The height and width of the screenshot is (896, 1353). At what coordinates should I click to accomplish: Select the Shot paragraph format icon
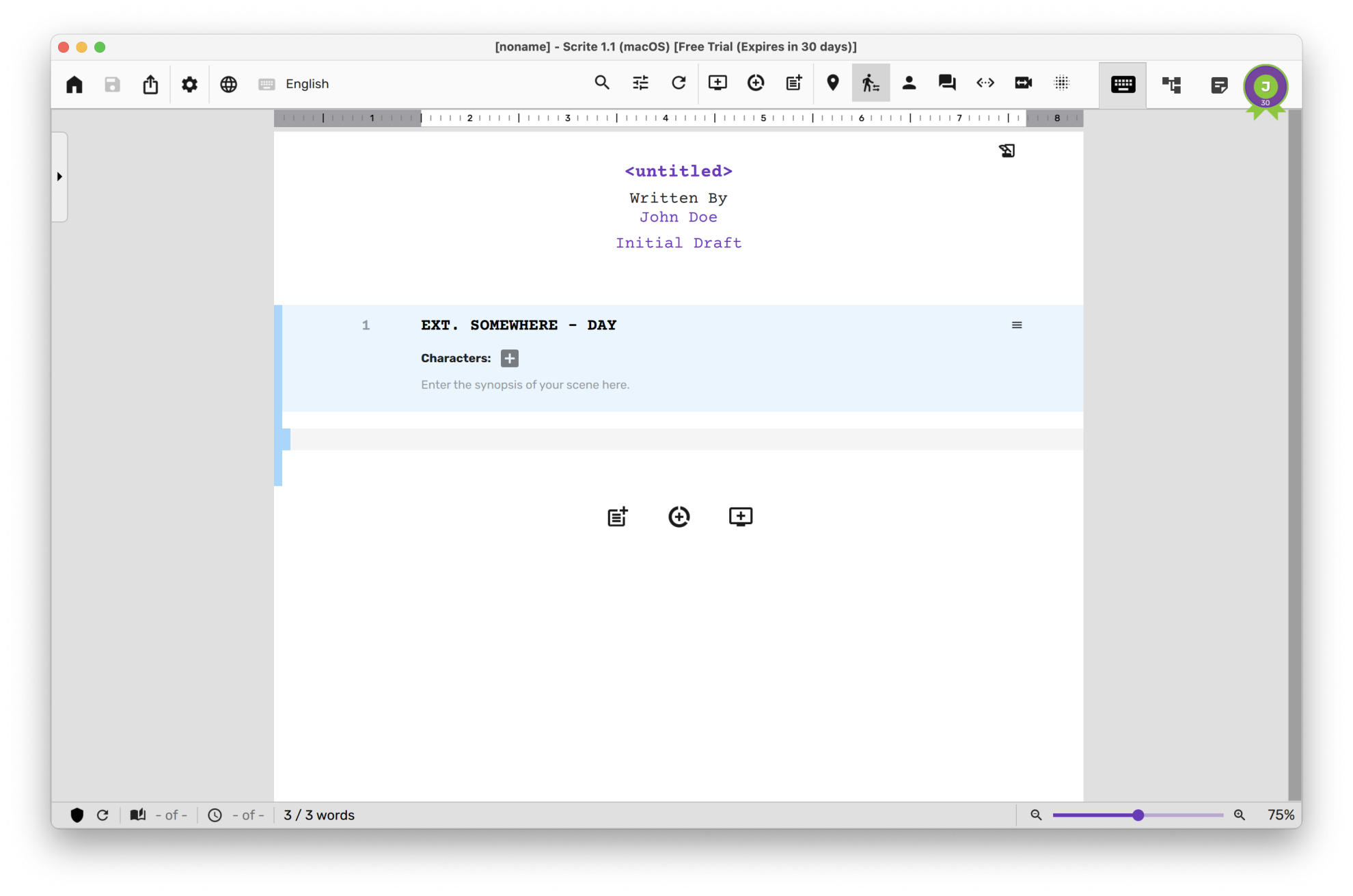click(1023, 83)
